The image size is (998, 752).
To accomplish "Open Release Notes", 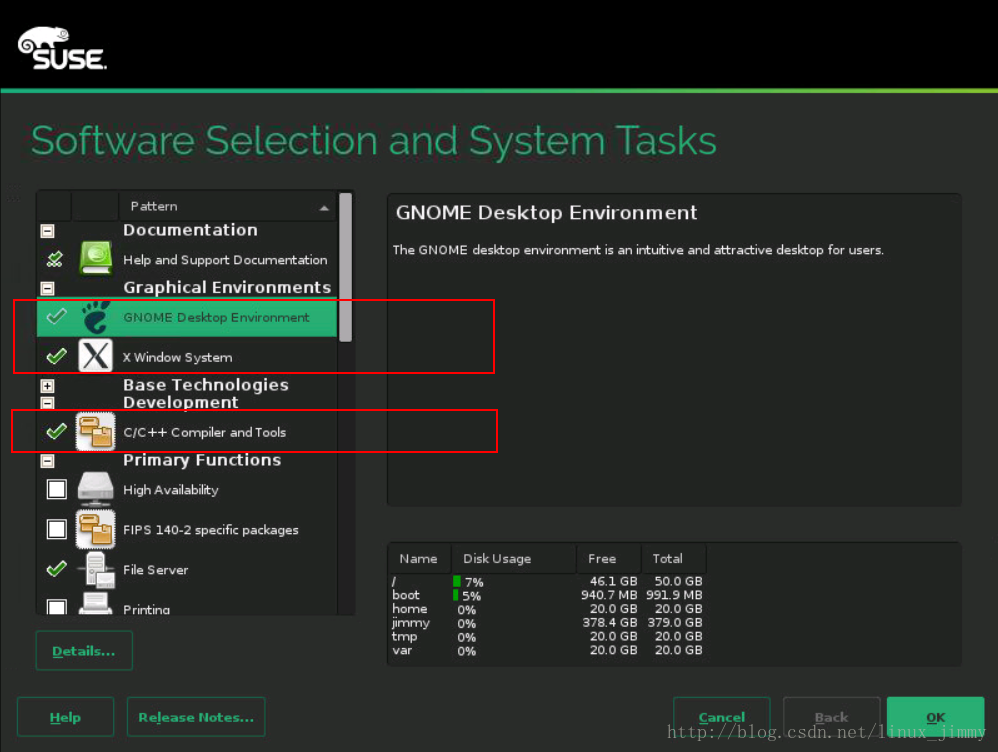I will coord(196,717).
